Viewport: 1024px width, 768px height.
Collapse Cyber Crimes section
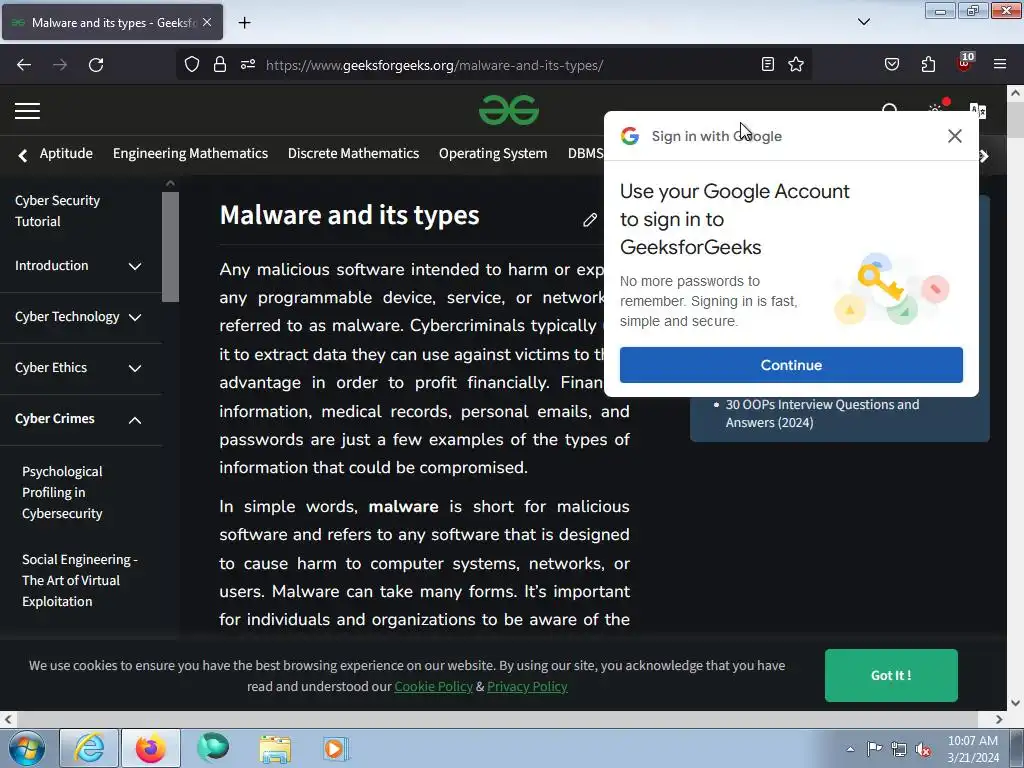coord(135,420)
